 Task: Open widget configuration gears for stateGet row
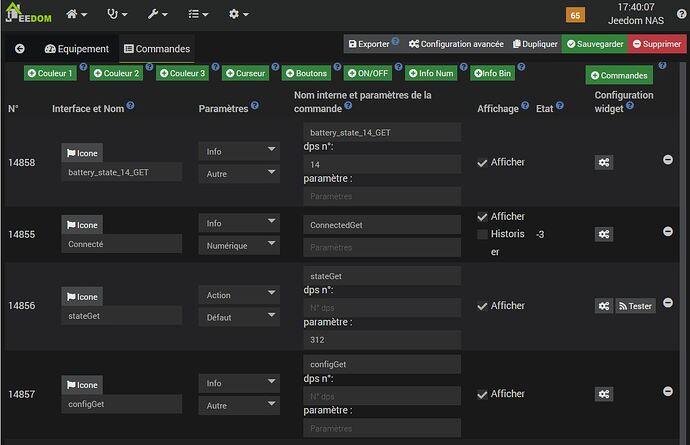tap(604, 306)
